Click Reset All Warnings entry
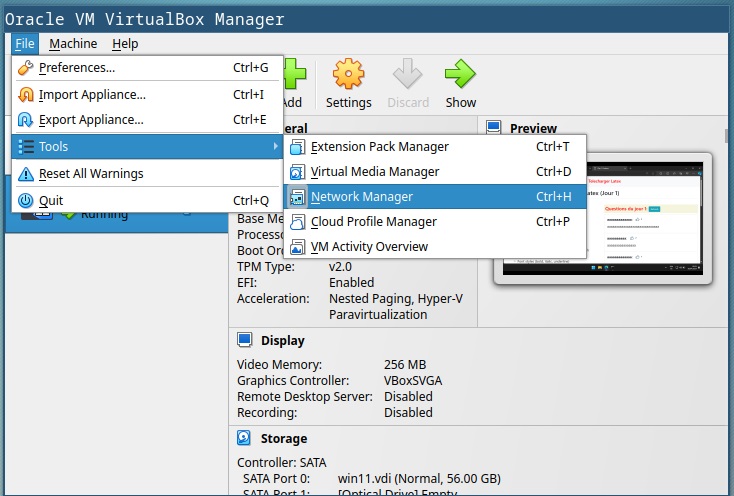The width and height of the screenshot is (734, 496). tap(147, 174)
